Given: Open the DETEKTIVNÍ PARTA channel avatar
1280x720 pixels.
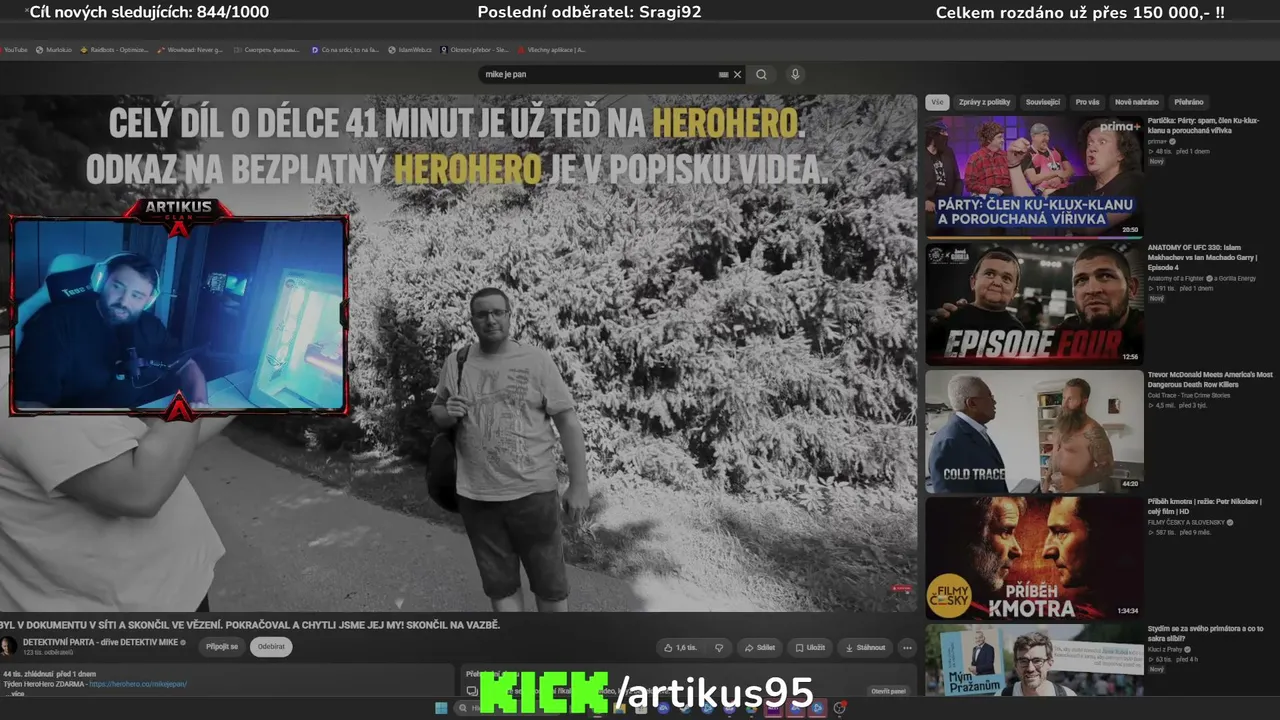Looking at the screenshot, I should [x=8, y=646].
